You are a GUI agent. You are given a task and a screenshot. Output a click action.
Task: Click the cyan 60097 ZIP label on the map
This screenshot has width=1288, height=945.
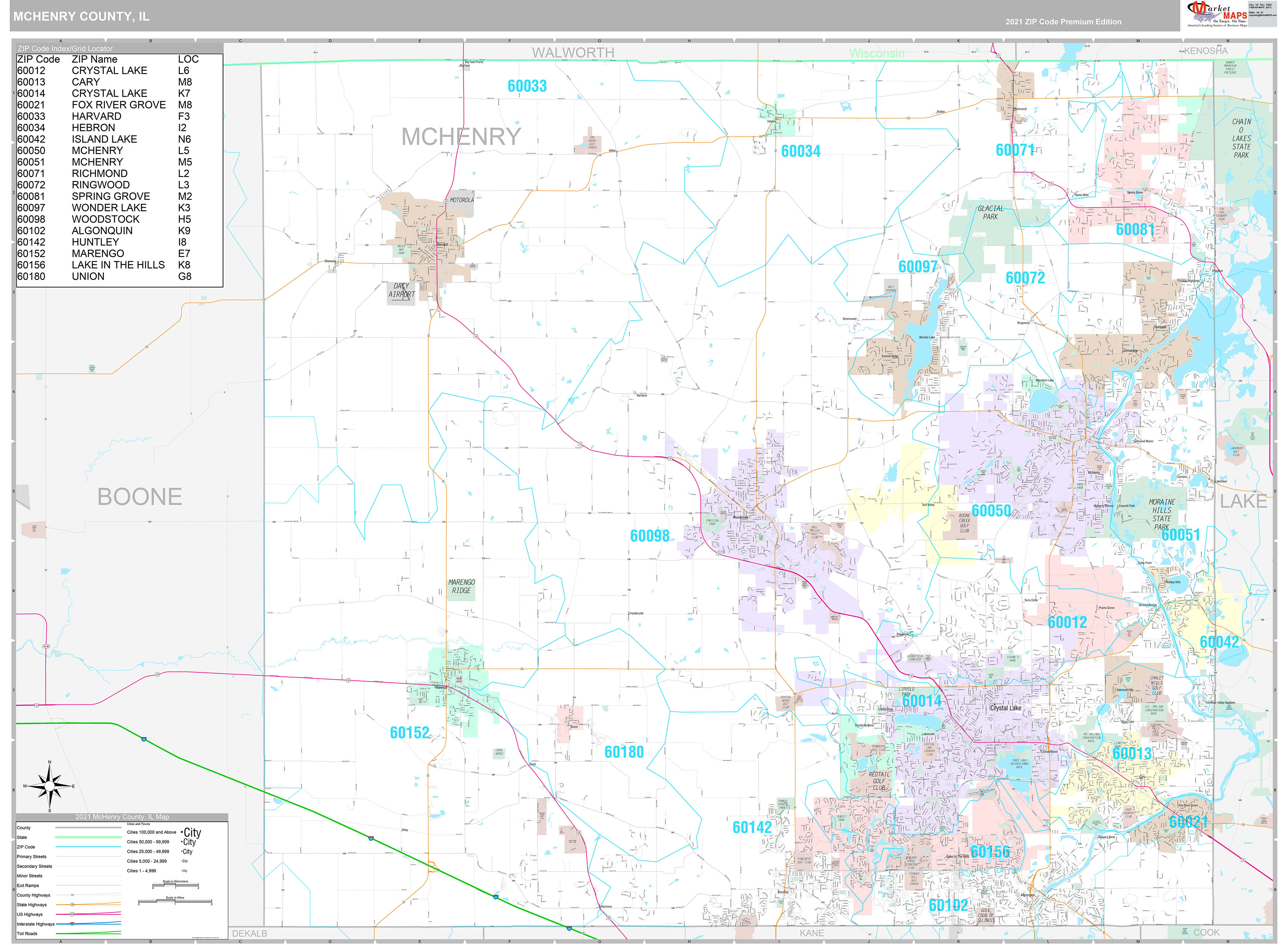(918, 266)
